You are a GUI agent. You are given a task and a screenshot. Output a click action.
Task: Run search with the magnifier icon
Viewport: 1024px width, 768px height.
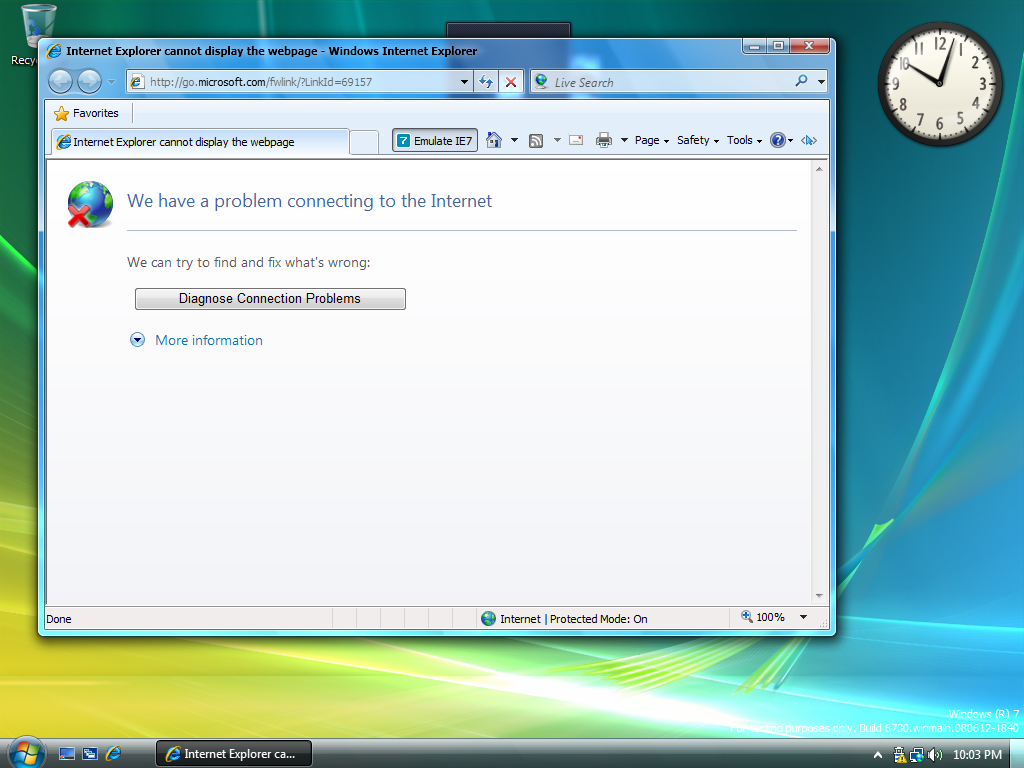coord(801,81)
